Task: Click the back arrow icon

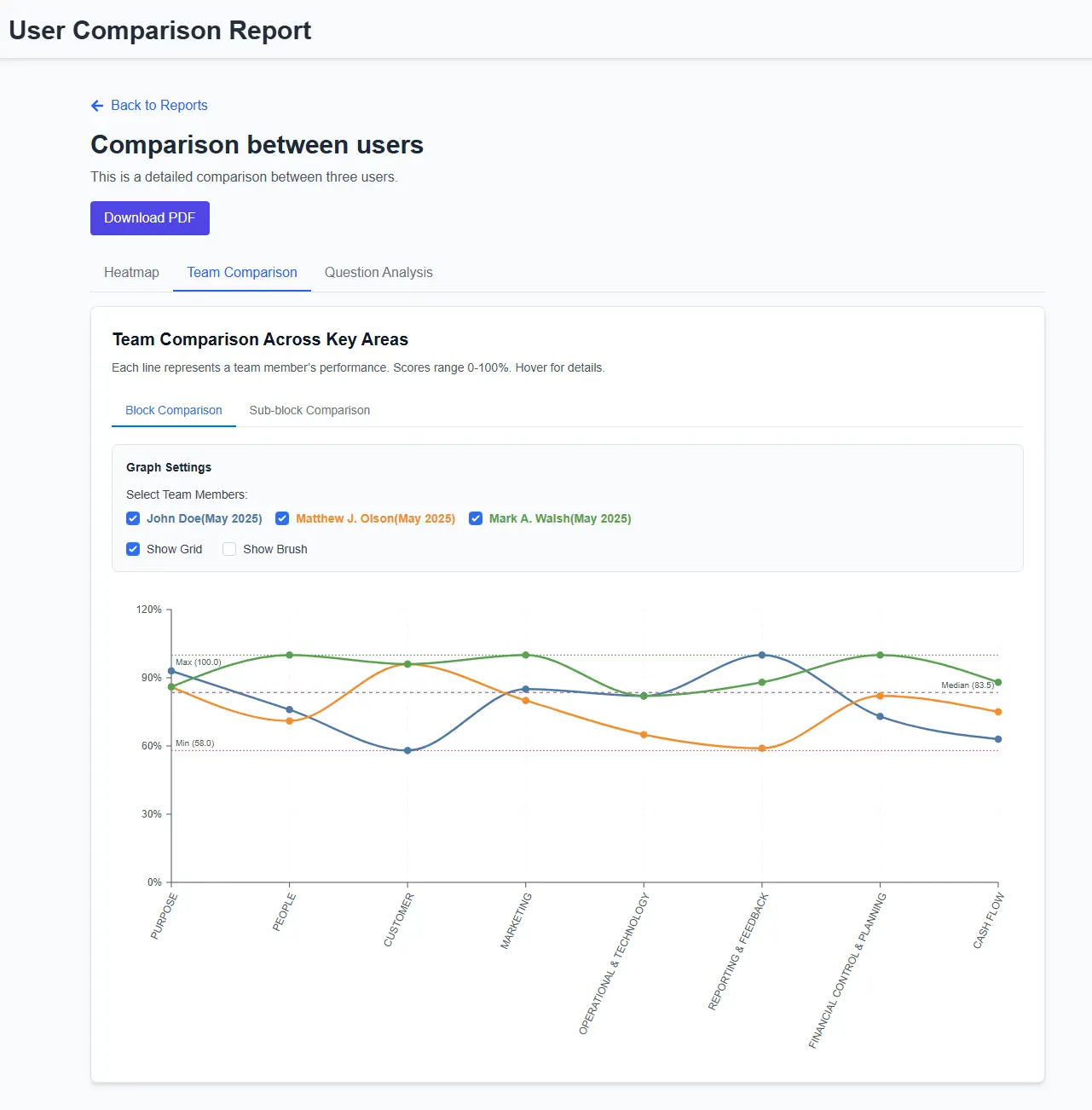Action: 97,106
